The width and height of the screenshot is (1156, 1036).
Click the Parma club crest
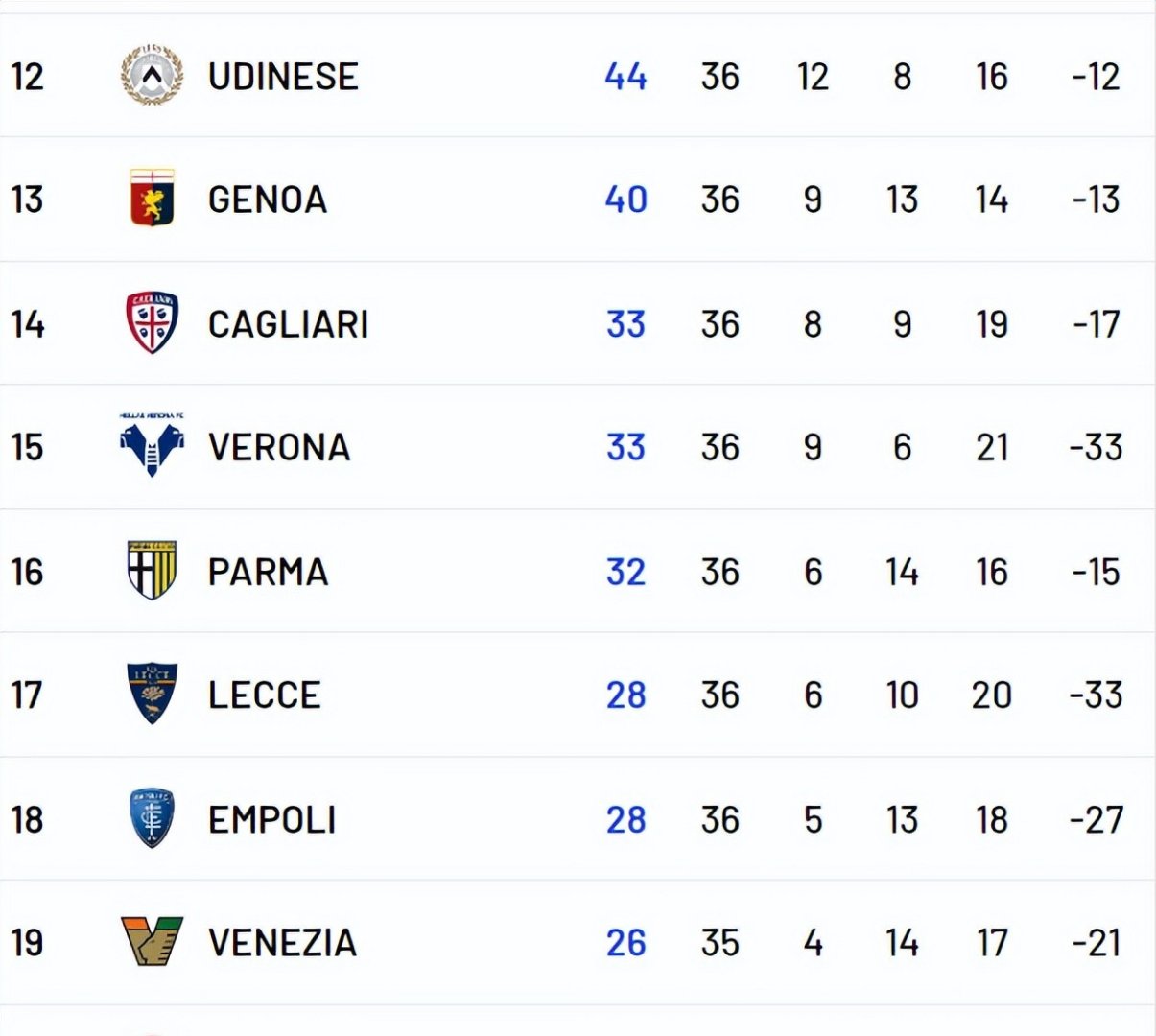tap(152, 571)
